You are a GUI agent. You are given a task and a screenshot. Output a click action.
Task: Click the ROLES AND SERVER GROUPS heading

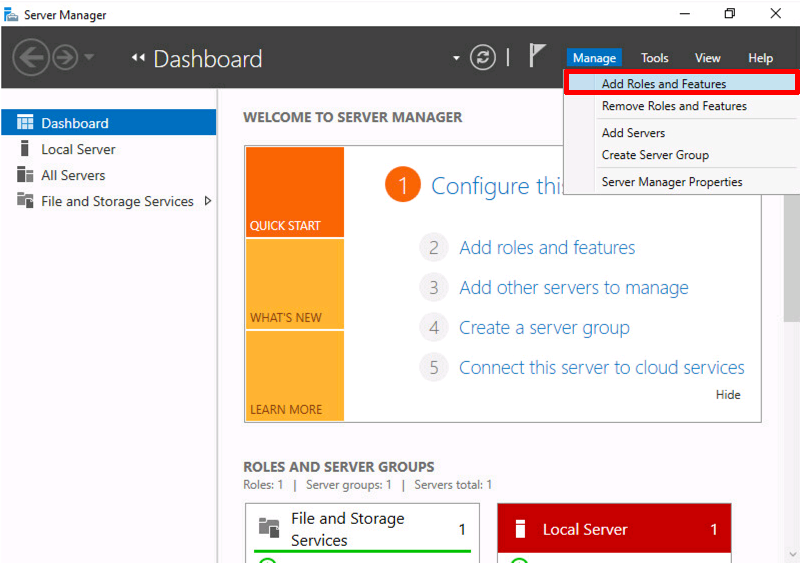339,467
